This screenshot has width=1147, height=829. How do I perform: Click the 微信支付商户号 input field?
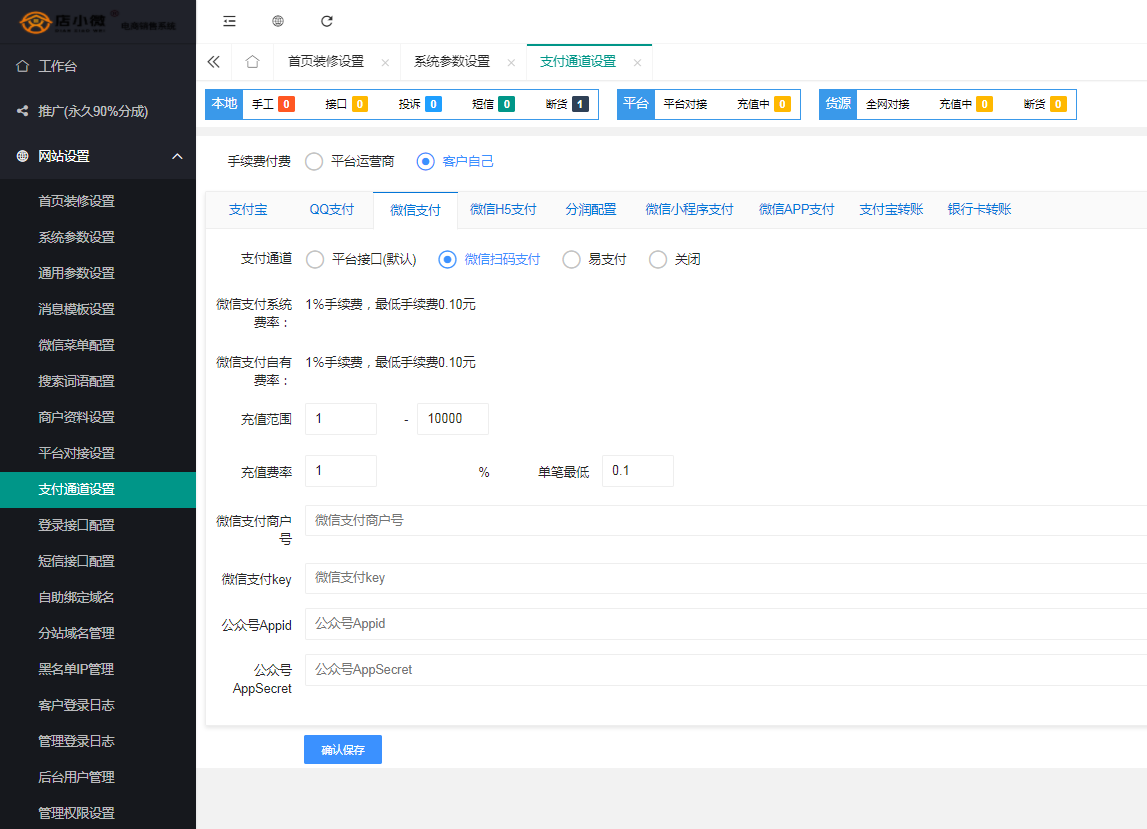pos(725,521)
